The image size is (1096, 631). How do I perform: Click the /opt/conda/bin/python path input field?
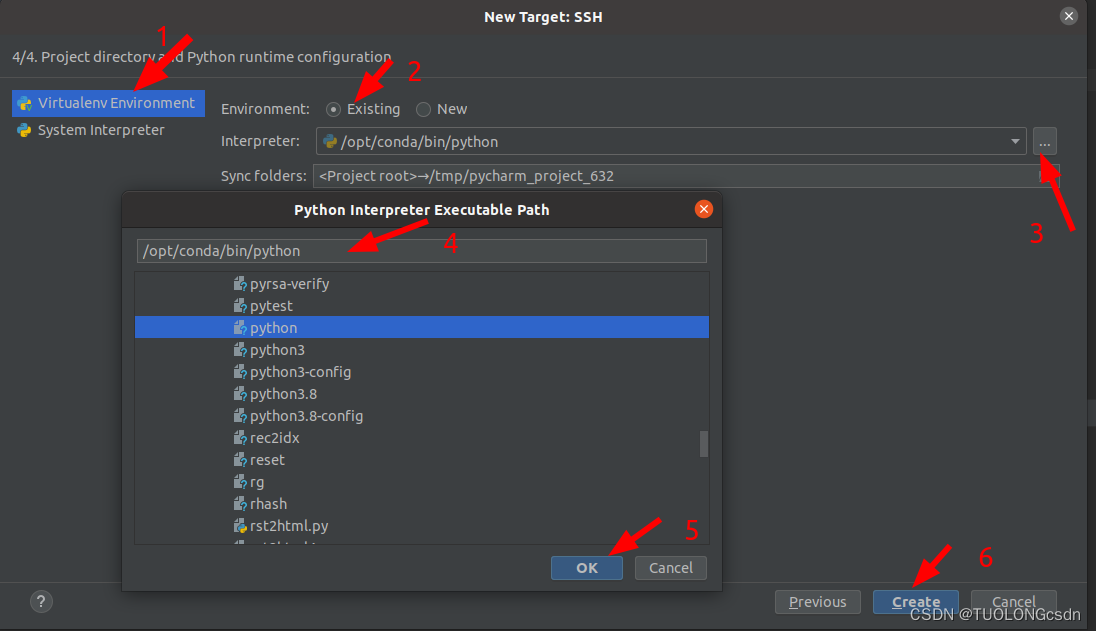420,250
